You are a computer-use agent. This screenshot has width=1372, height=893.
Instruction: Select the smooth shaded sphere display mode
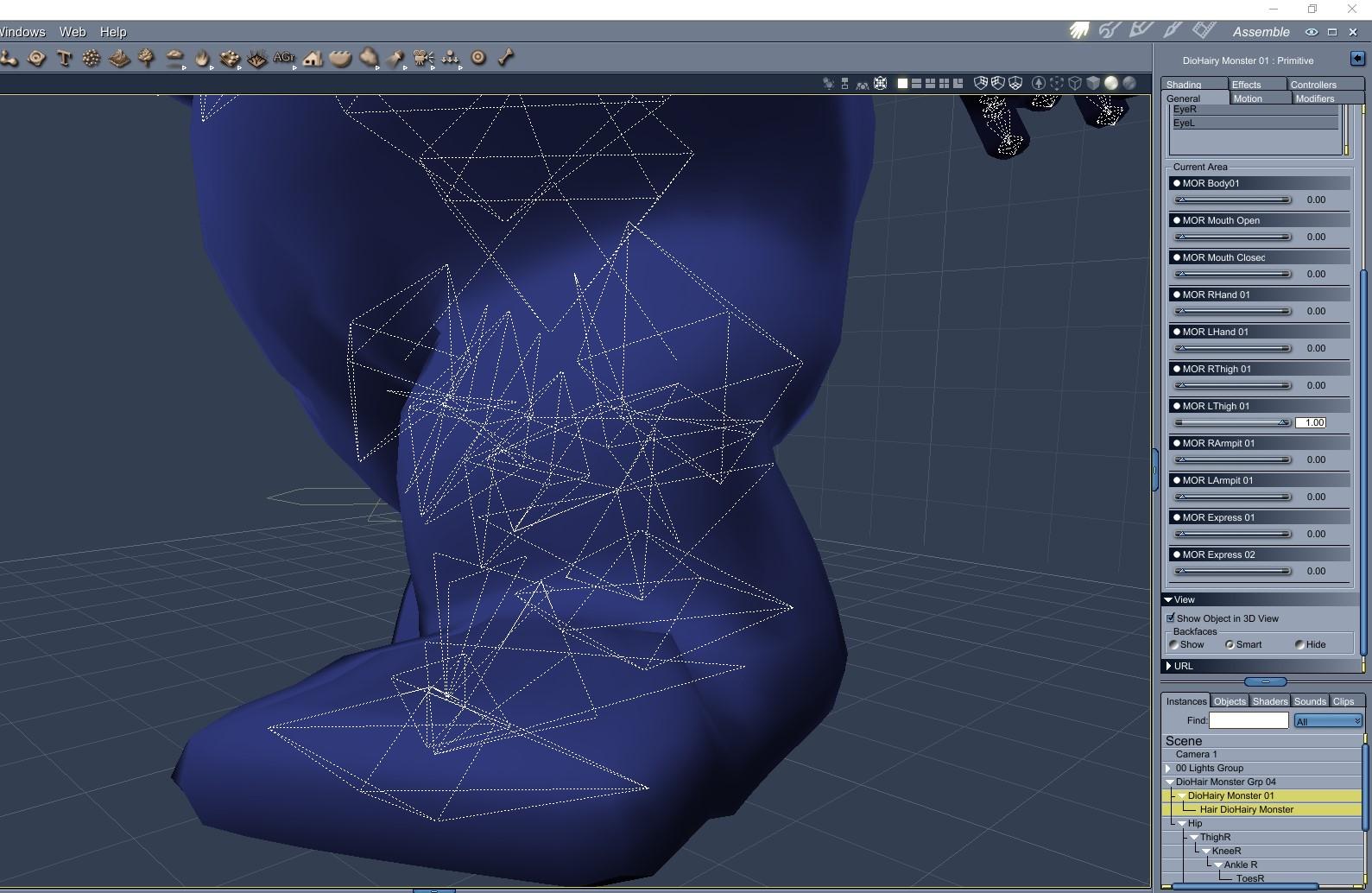[1111, 83]
